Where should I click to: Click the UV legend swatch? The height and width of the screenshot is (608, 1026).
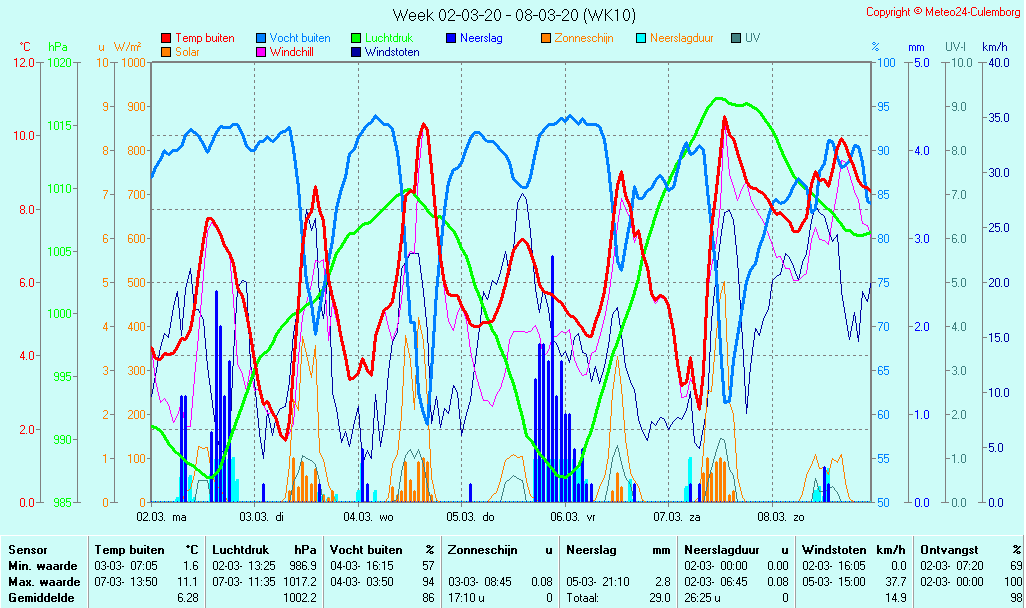(x=736, y=38)
